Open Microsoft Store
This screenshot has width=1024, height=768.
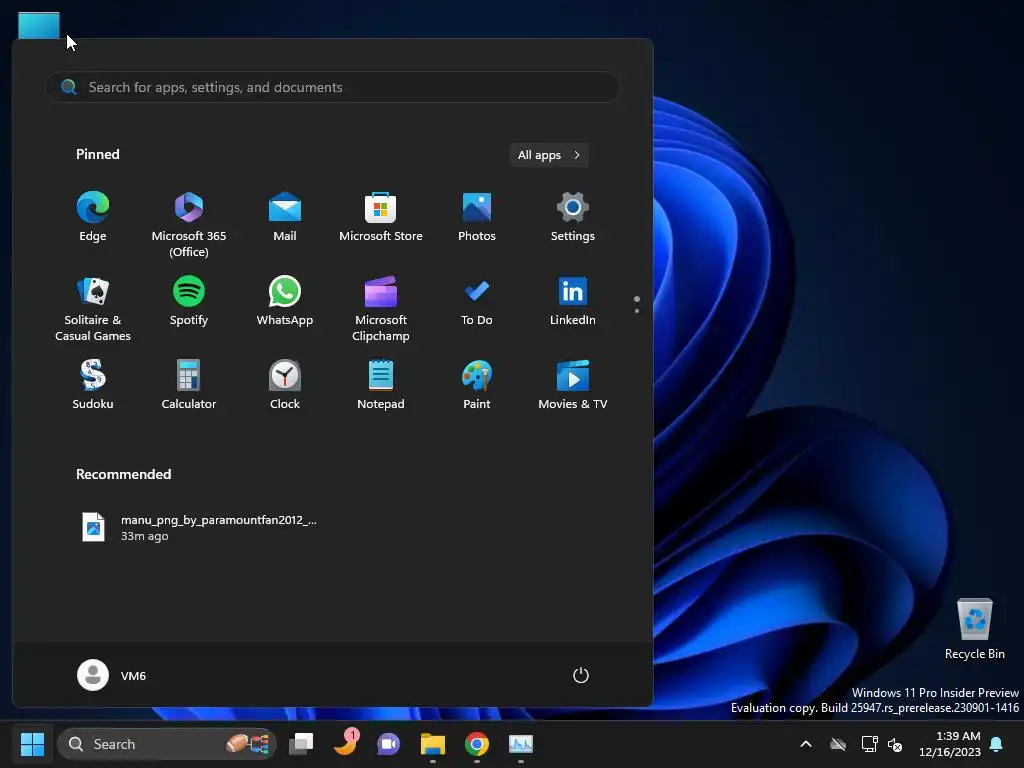381,217
